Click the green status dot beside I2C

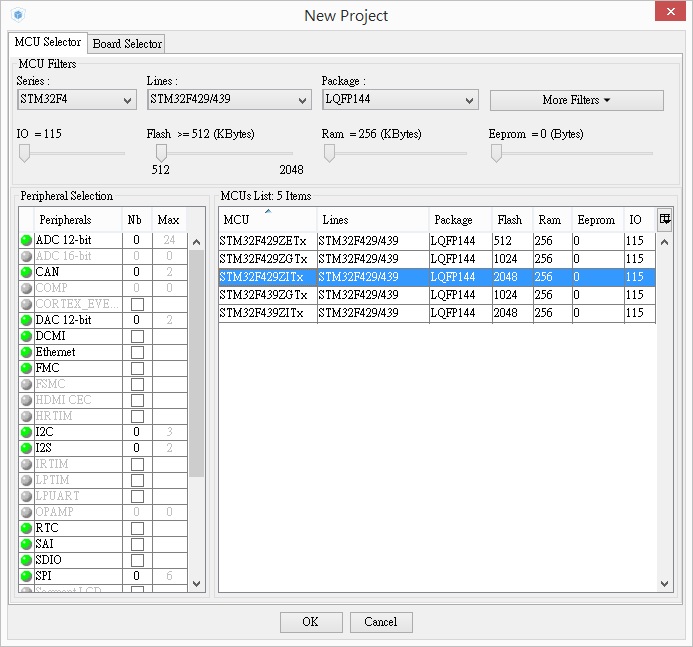26,432
